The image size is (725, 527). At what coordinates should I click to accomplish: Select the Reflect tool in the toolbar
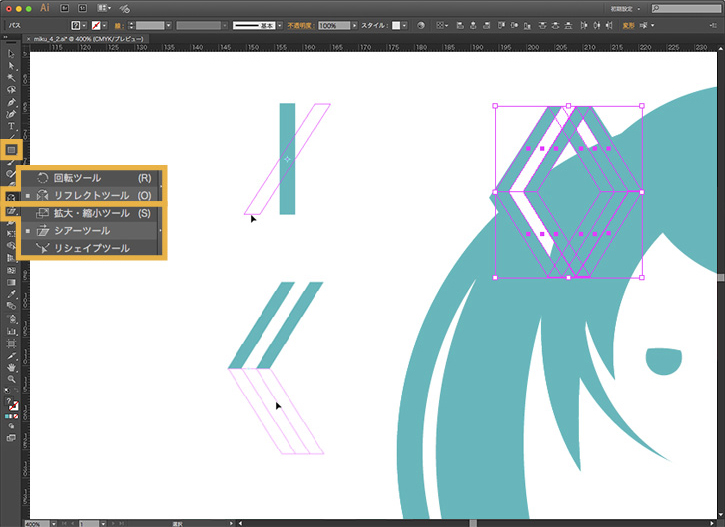point(11,197)
